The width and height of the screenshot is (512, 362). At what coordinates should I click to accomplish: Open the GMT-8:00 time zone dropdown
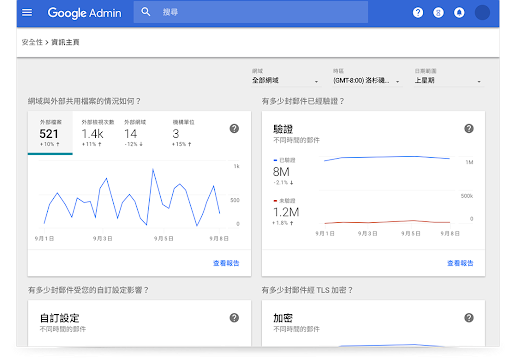click(367, 80)
